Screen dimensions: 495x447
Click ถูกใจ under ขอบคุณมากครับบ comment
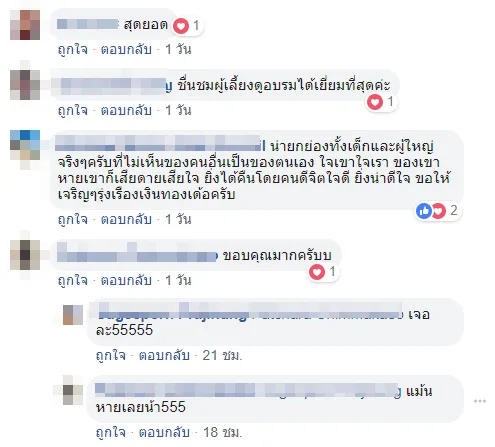coord(73,280)
